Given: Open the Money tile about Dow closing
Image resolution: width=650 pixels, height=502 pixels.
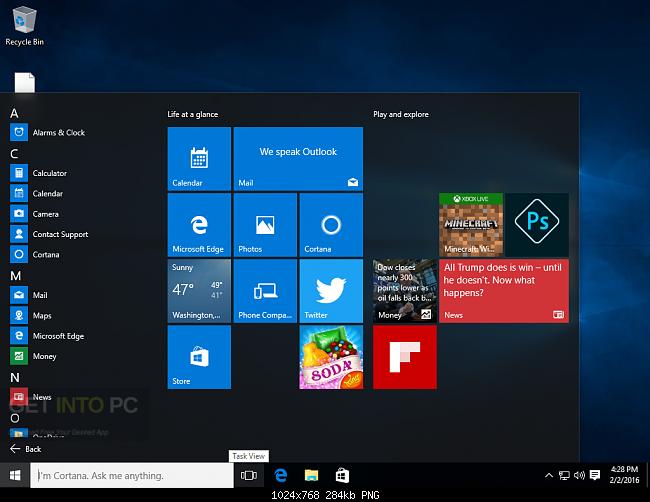Looking at the screenshot, I should pyautogui.click(x=405, y=291).
